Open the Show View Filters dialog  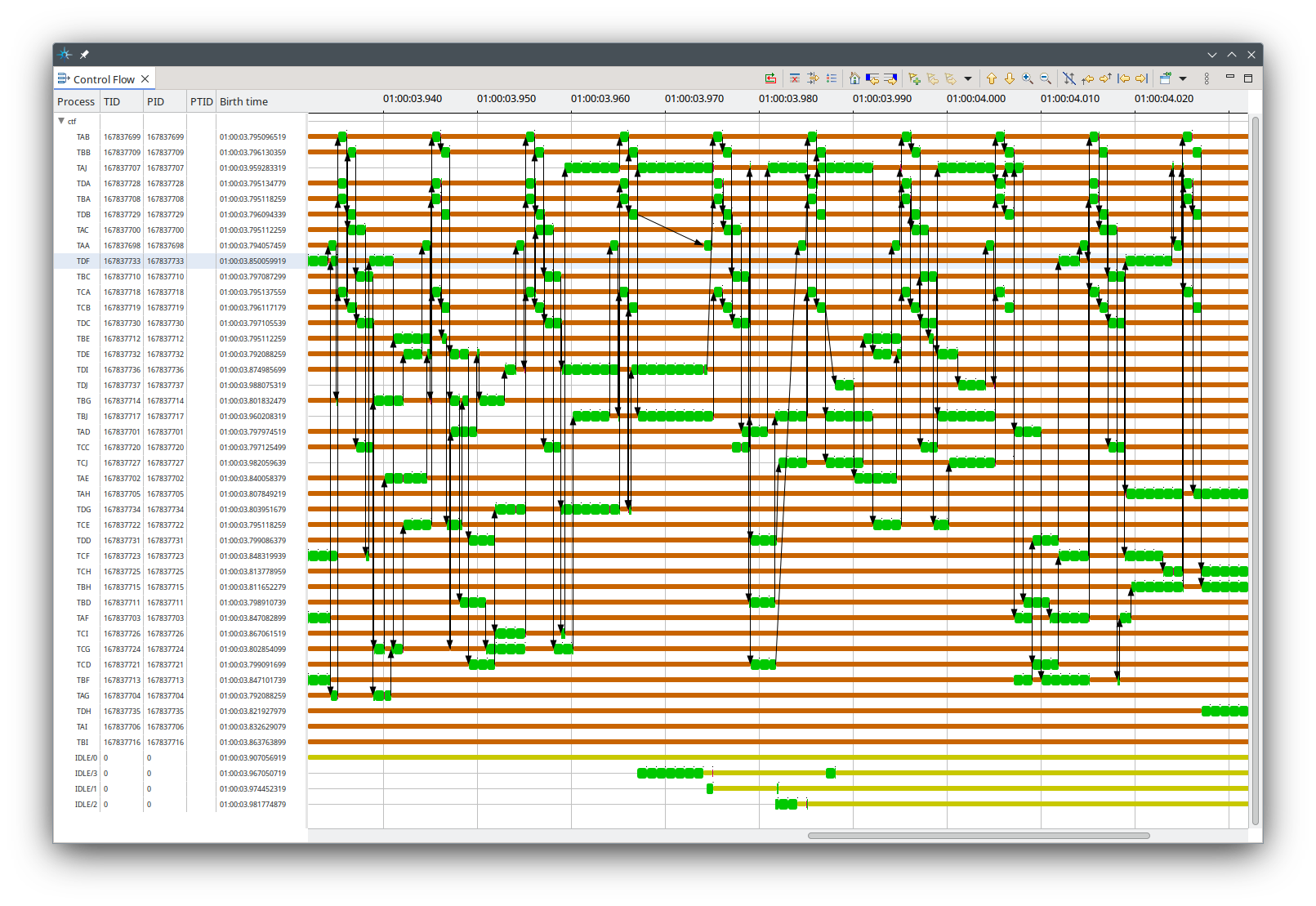pos(794,78)
